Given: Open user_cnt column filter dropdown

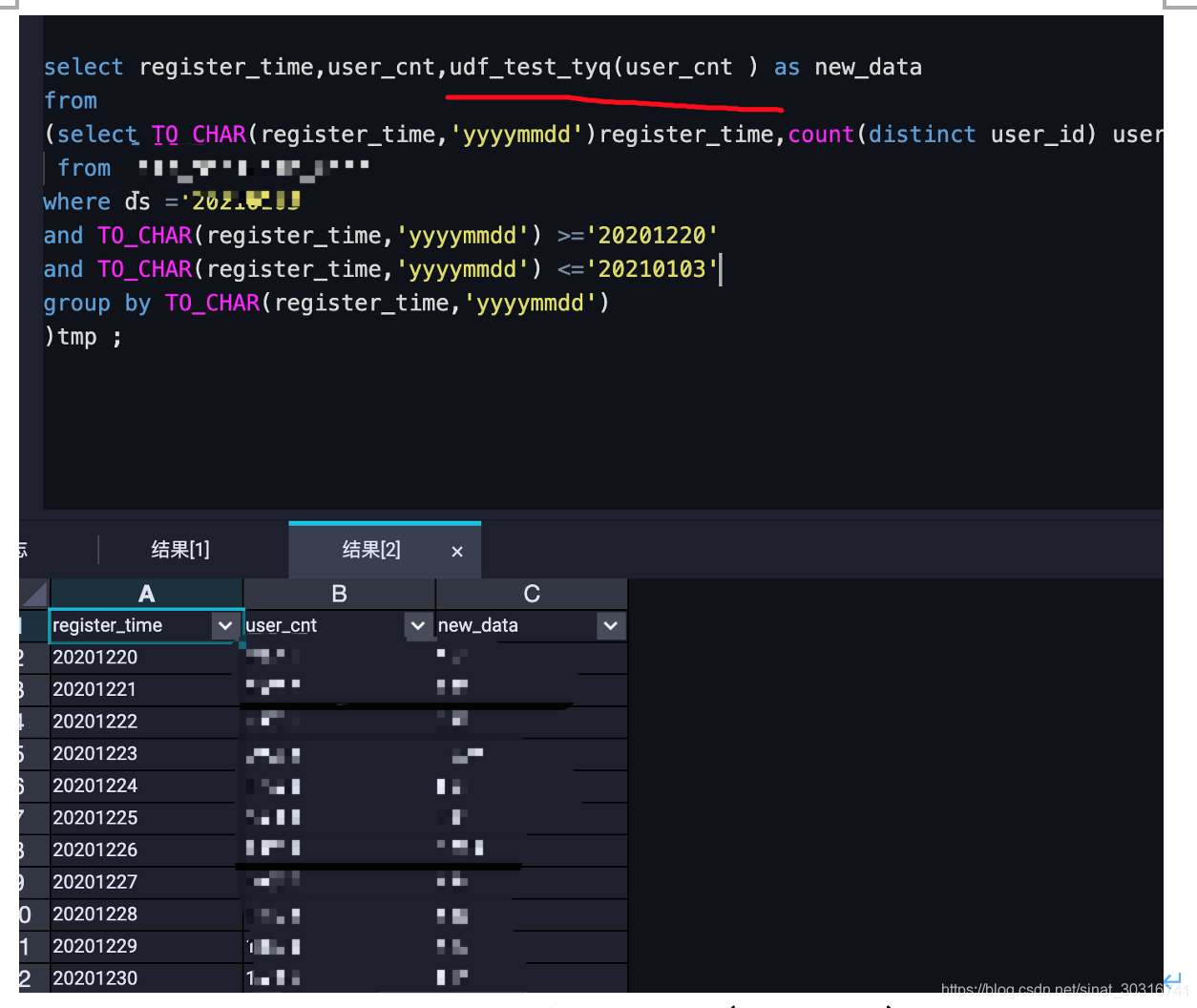Looking at the screenshot, I should click(417, 626).
